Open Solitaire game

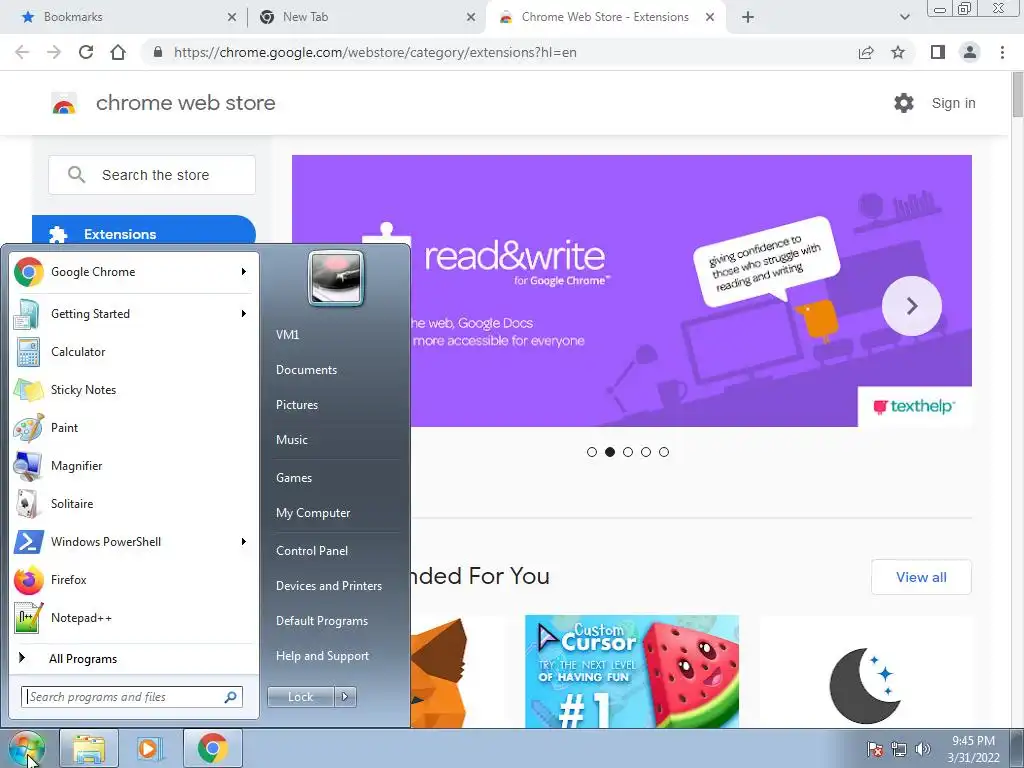pyautogui.click(x=135, y=504)
